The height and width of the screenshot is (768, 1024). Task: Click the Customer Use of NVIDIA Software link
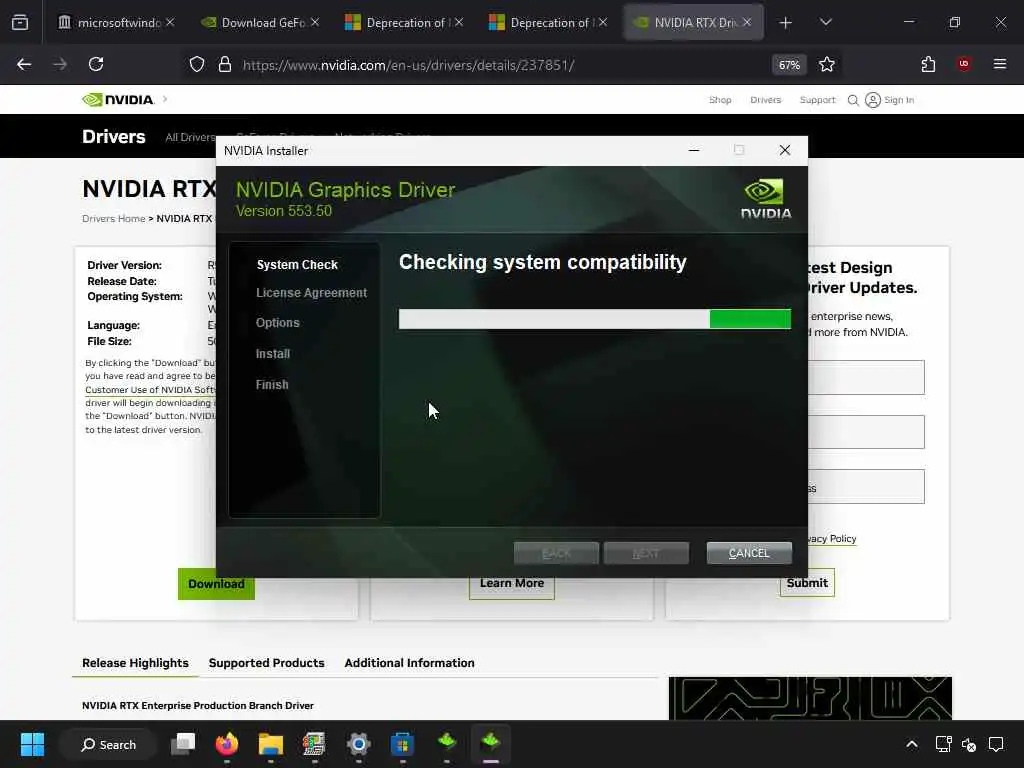150,390
